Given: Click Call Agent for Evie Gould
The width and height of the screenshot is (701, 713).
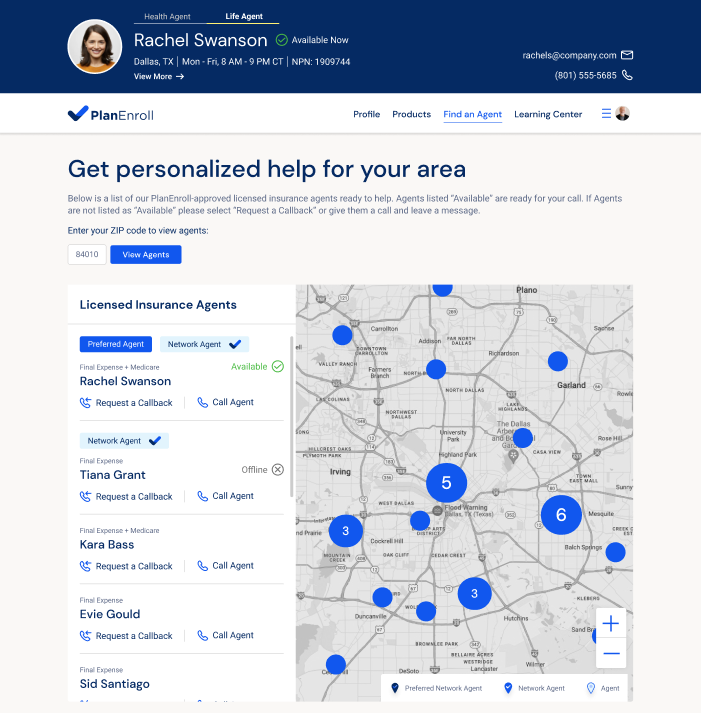Looking at the screenshot, I should 233,635.
